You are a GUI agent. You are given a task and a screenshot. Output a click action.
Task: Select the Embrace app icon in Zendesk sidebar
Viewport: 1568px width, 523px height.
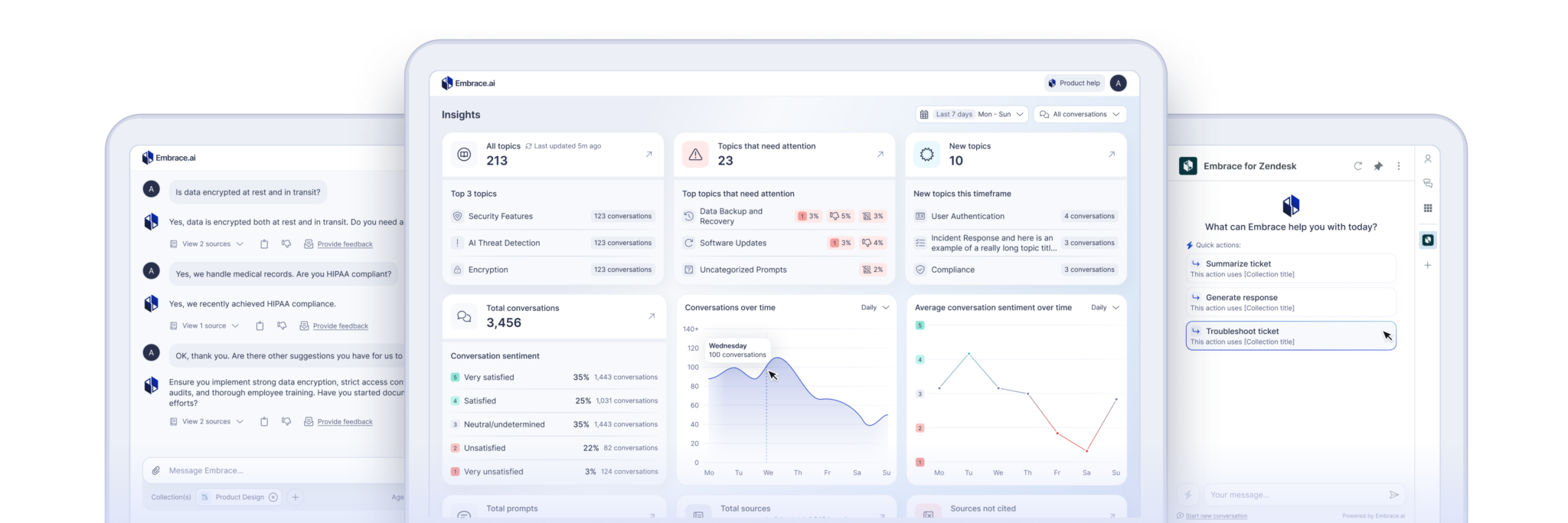point(1428,240)
